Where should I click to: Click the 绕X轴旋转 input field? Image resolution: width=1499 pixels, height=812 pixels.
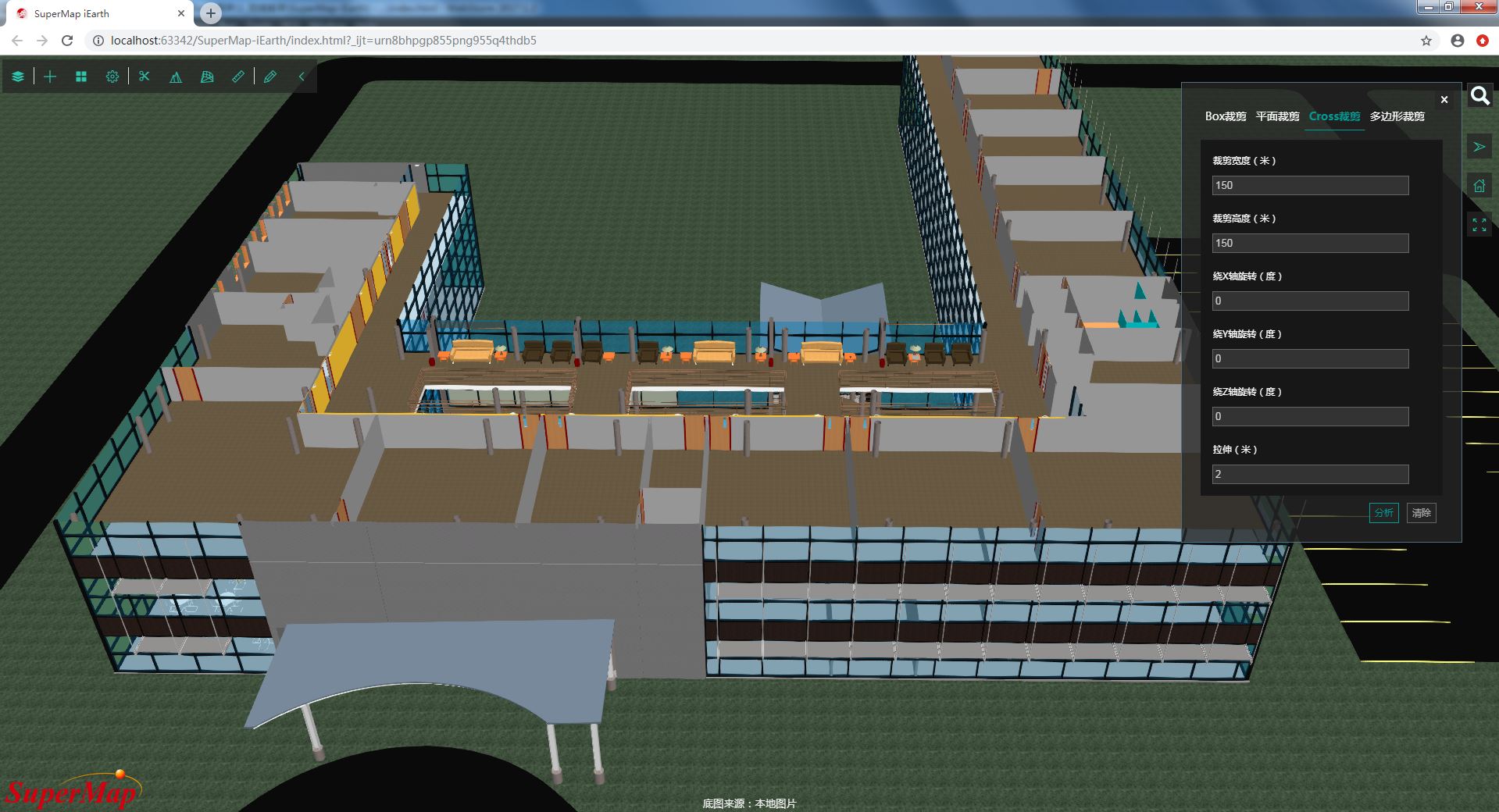point(1310,301)
